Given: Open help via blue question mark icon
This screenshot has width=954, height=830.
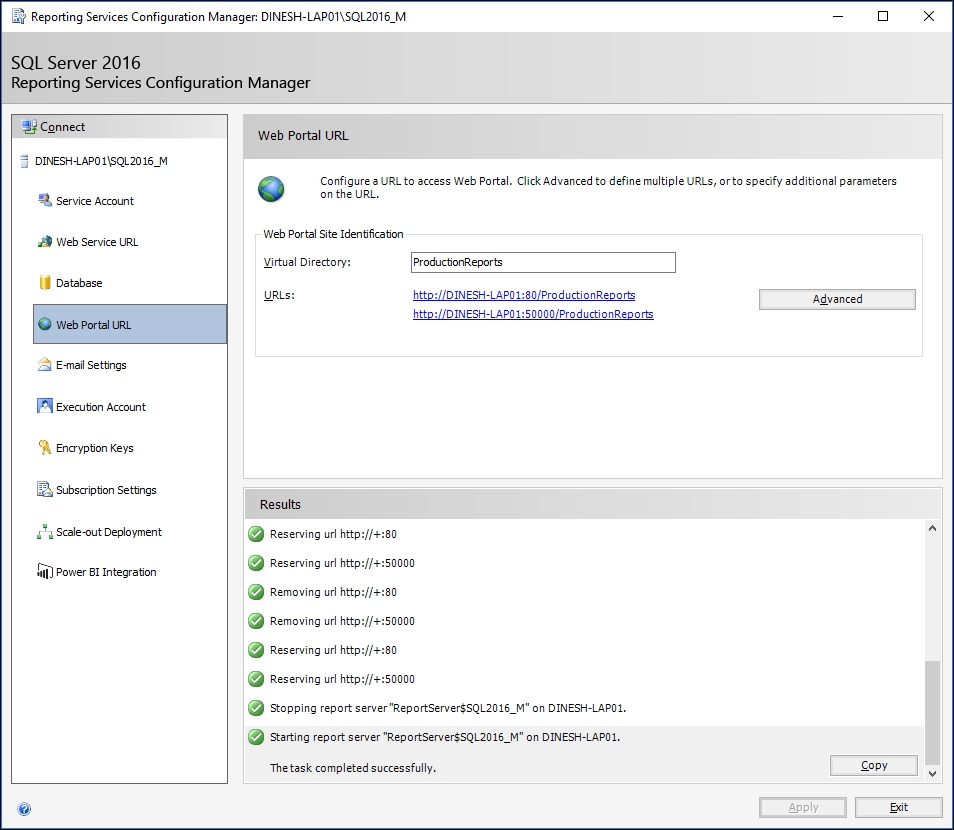Looking at the screenshot, I should pos(24,809).
